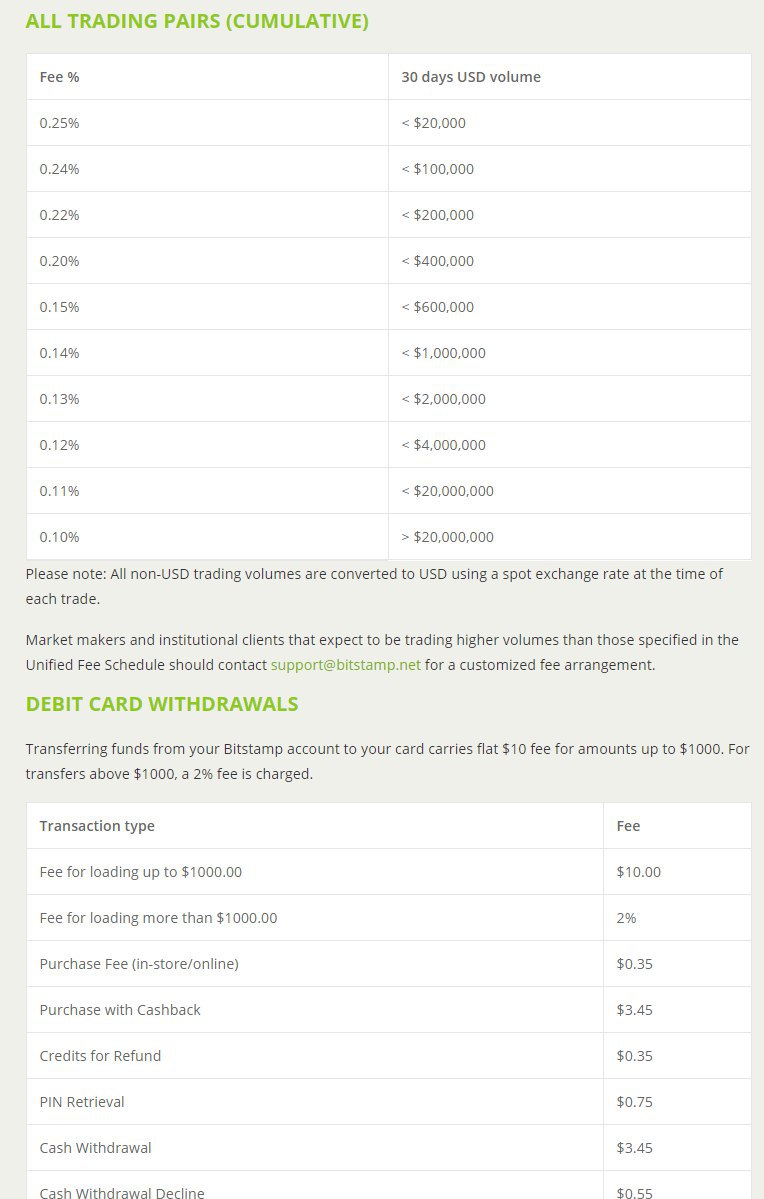The image size is (764, 1199).
Task: Click the '30 days USD volume' column header
Action: tap(470, 77)
